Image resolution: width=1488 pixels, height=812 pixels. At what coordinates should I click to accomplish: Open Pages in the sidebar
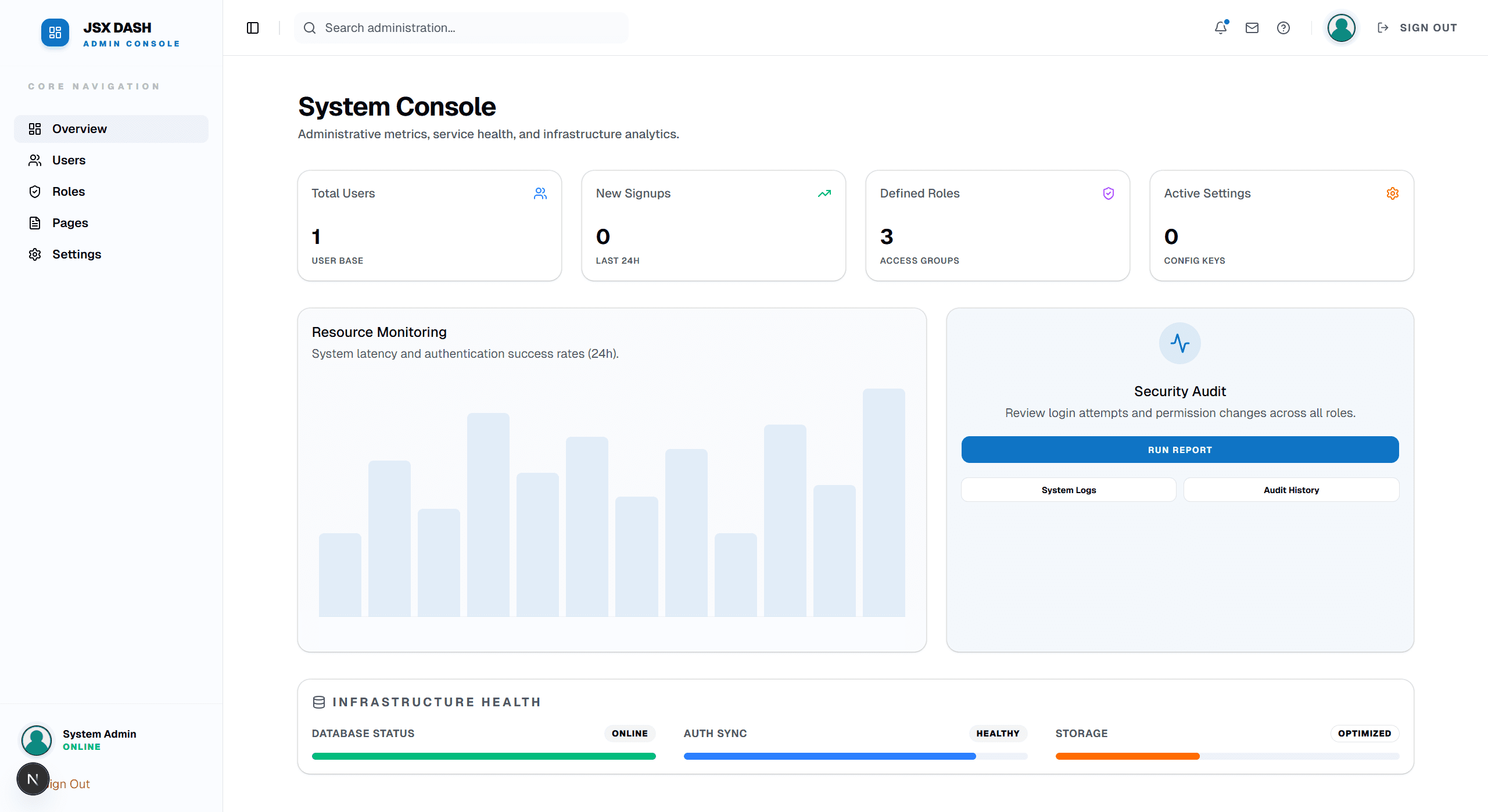pyautogui.click(x=111, y=223)
